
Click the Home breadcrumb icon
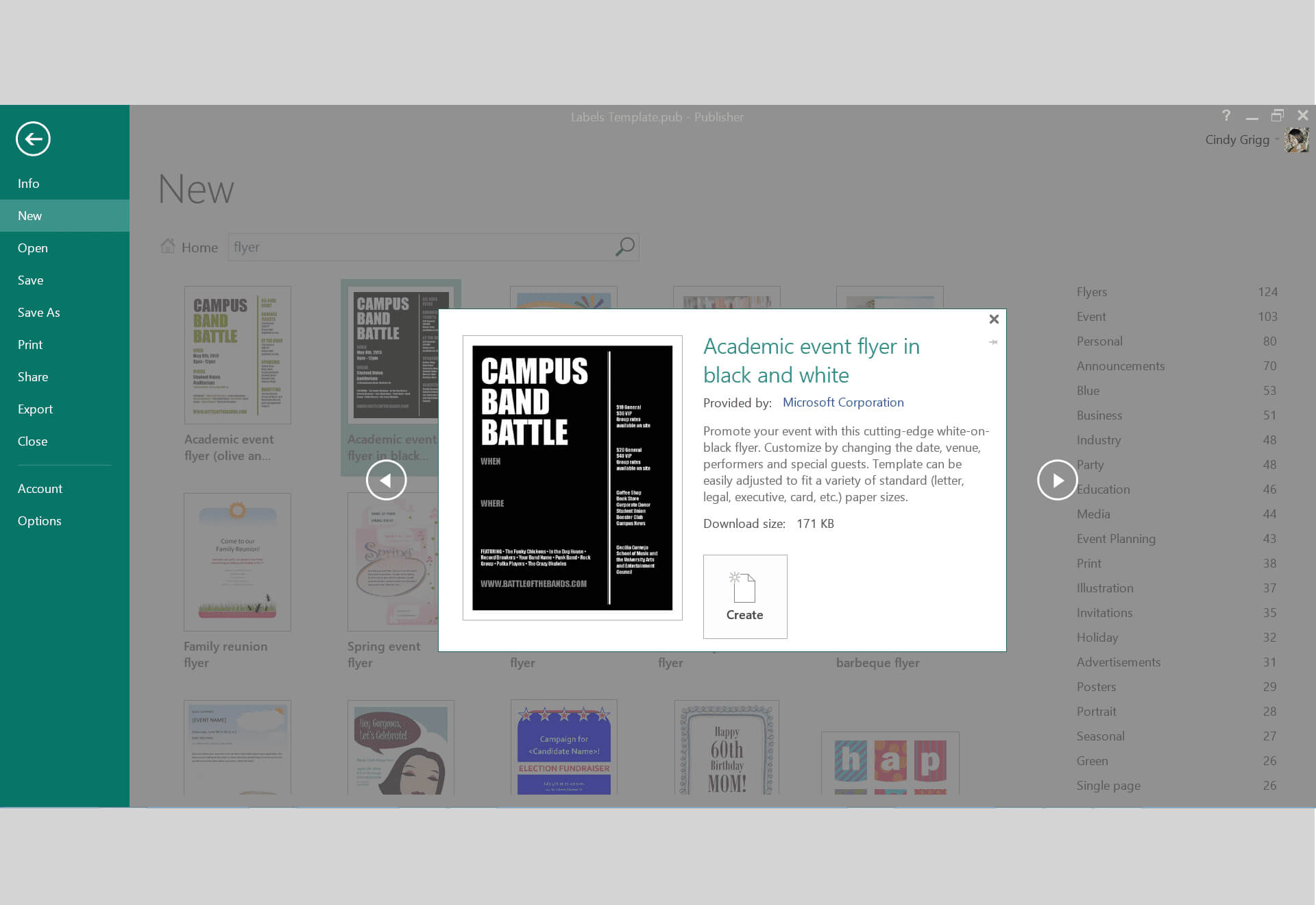(x=167, y=246)
